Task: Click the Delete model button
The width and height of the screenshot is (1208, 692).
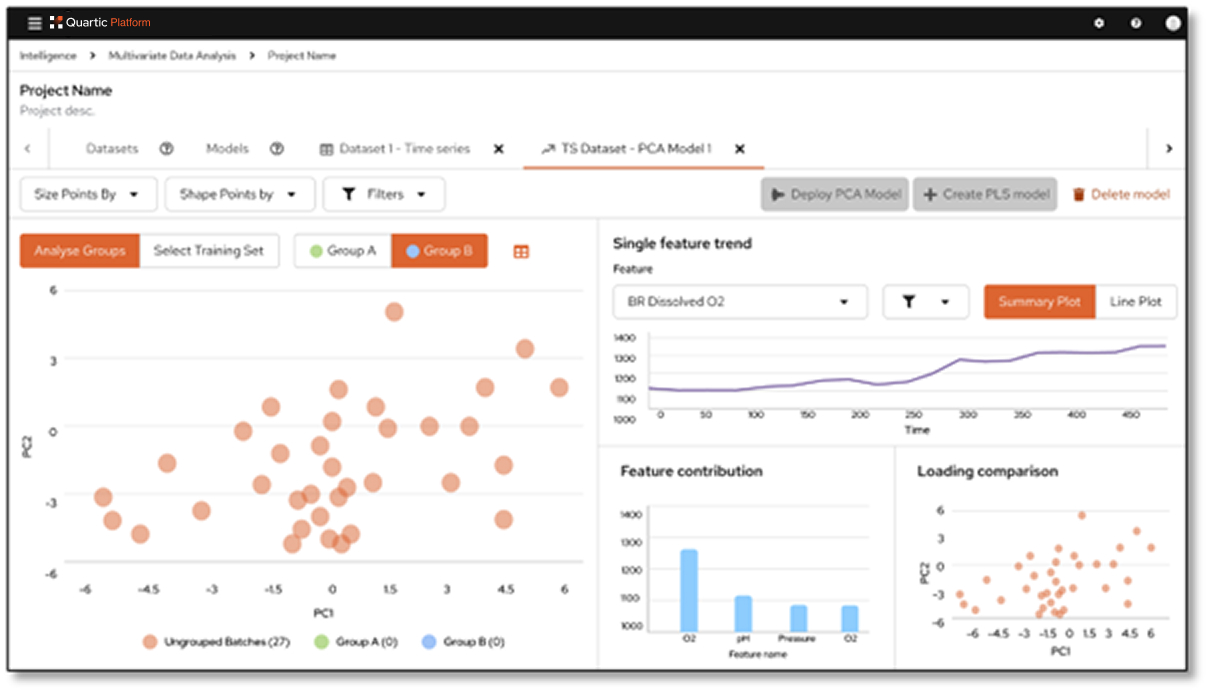Action: (1120, 194)
